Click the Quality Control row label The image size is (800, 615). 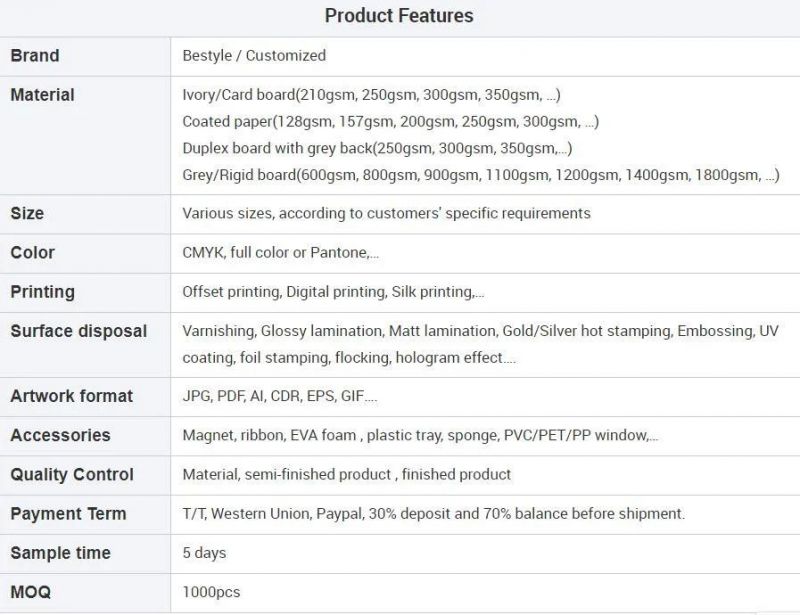coord(72,474)
